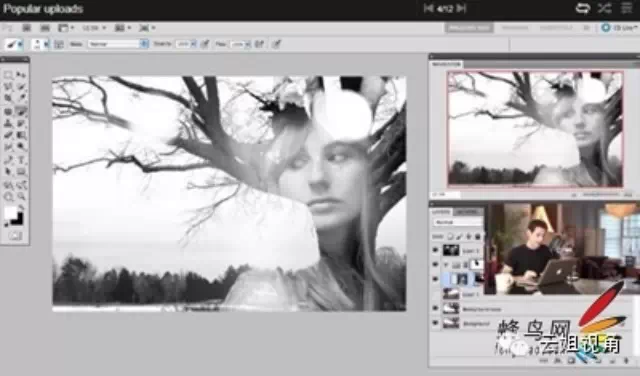The height and width of the screenshot is (376, 640).
Task: Select the Blur tool
Action: click(8, 147)
